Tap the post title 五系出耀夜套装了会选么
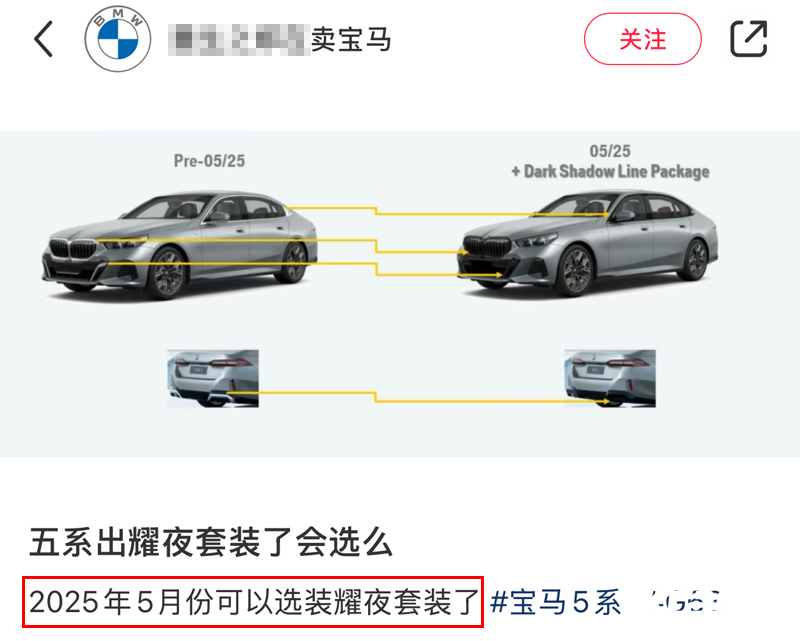The image size is (800, 641). click(x=211, y=542)
